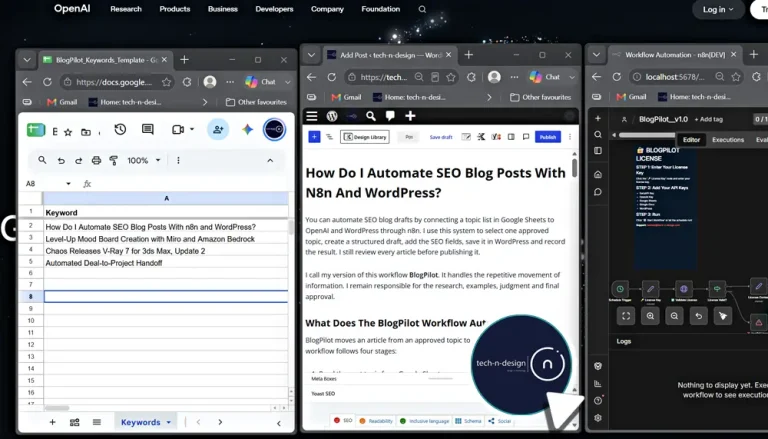Click the Sheets search menus magnifier

[43, 160]
